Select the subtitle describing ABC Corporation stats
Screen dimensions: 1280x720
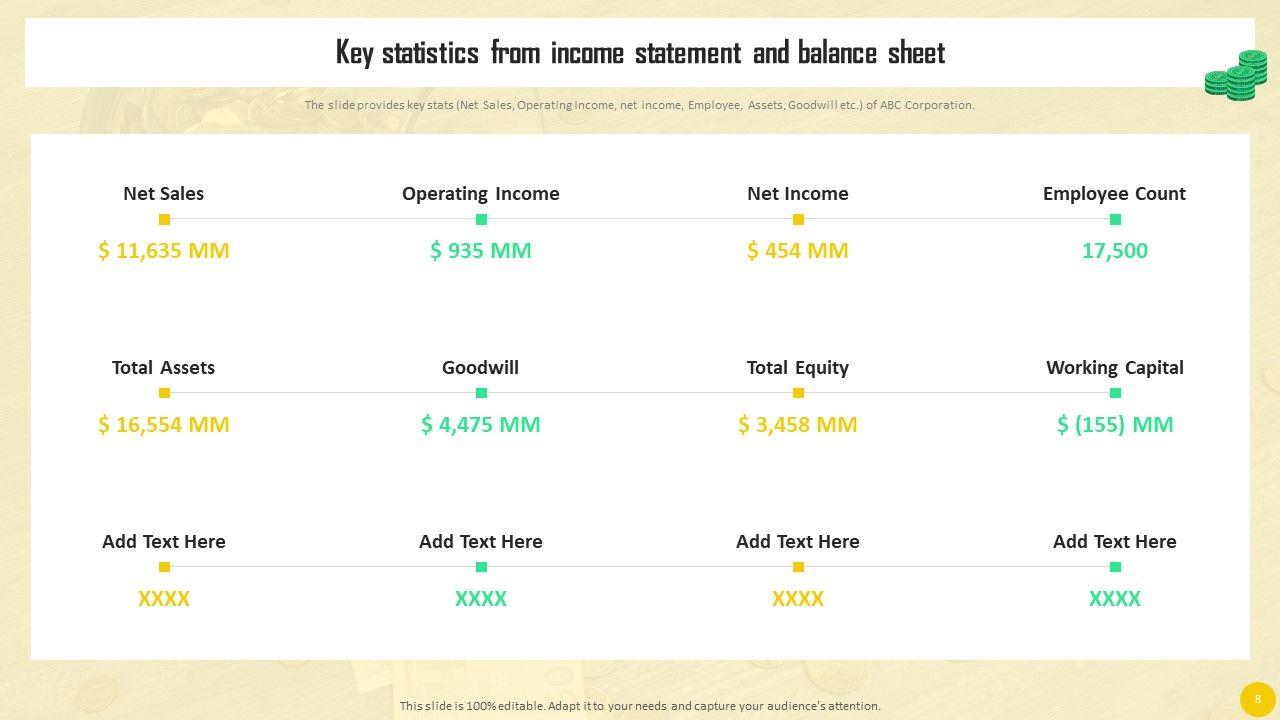(640, 105)
